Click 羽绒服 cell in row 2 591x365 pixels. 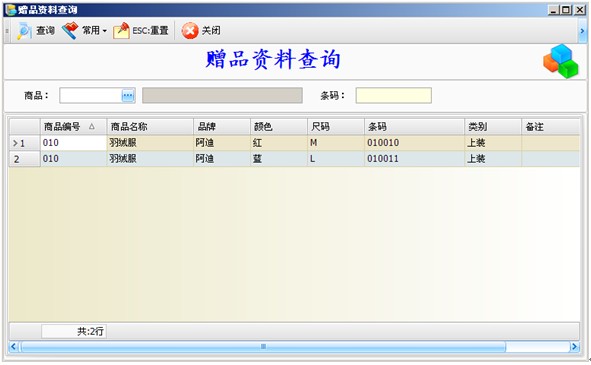[150, 159]
